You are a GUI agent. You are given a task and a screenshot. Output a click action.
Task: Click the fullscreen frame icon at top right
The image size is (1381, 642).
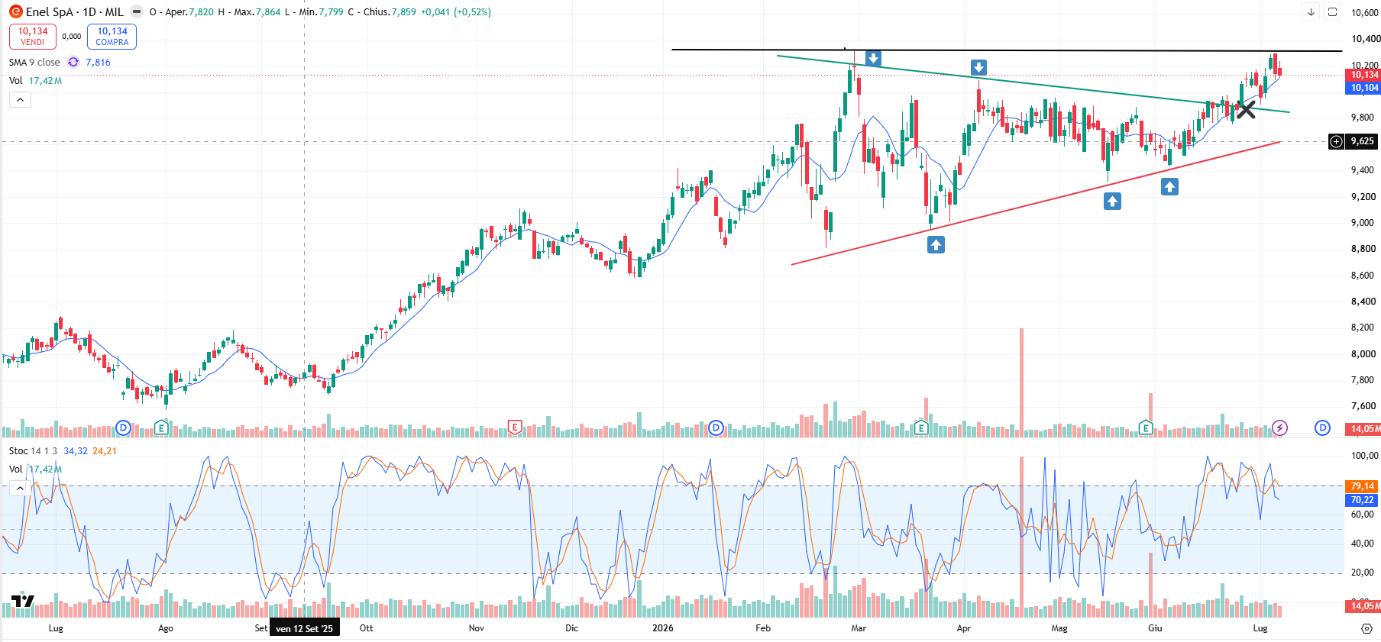pos(1332,12)
